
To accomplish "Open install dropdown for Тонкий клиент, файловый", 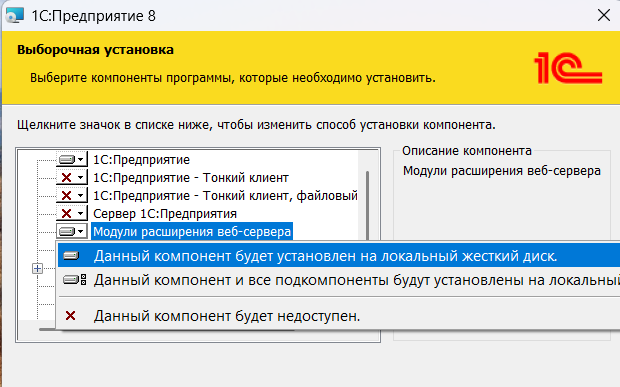I will [x=72, y=195].
